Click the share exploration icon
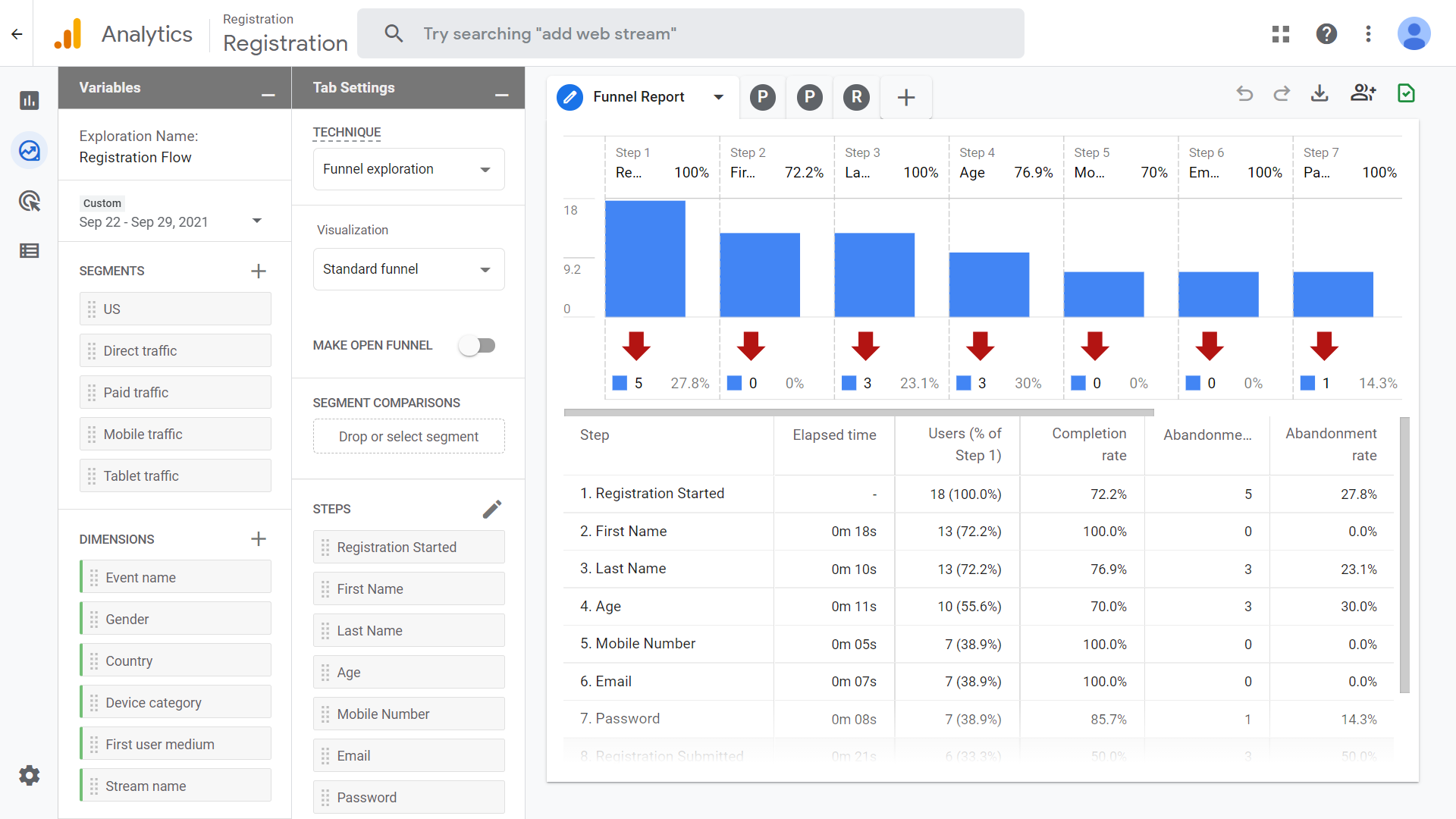The image size is (1456, 819). 1363,93
